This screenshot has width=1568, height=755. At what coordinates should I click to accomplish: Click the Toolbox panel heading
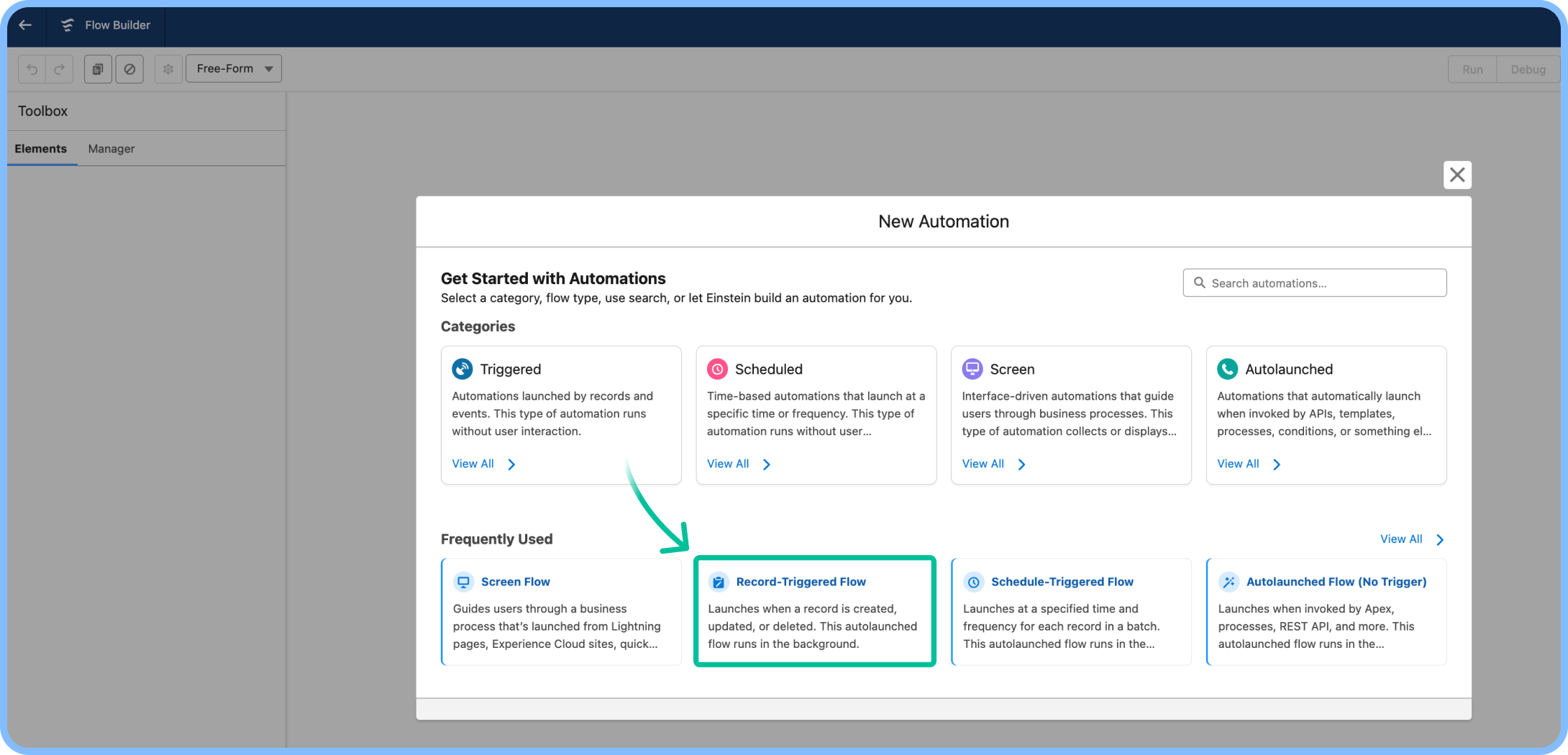pyautogui.click(x=43, y=111)
